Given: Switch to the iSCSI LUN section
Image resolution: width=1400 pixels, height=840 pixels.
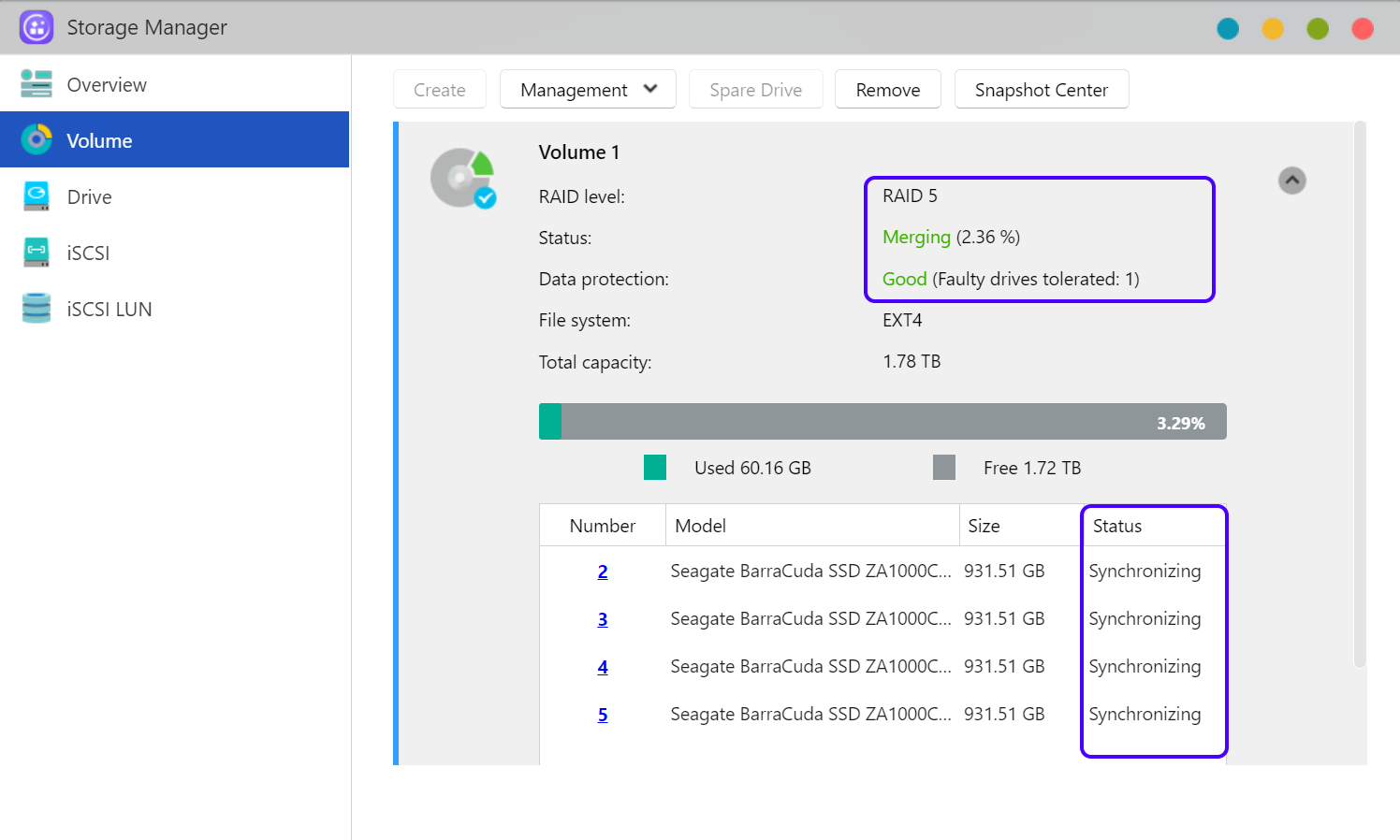Looking at the screenshot, I should (x=109, y=310).
